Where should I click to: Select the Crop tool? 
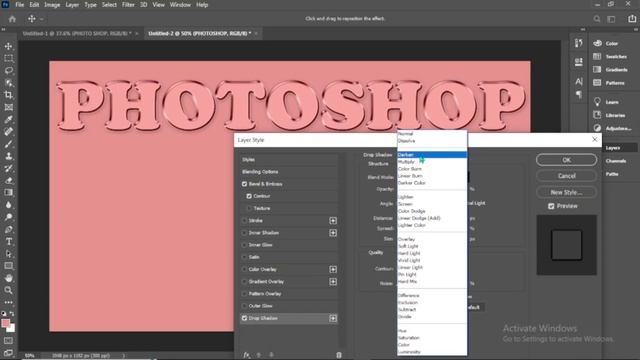[x=9, y=95]
